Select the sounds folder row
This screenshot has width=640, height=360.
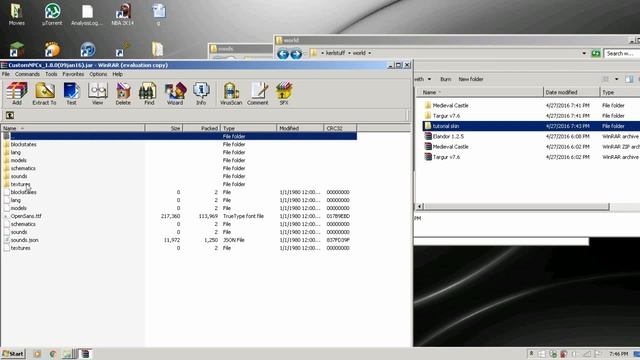[x=180, y=176]
